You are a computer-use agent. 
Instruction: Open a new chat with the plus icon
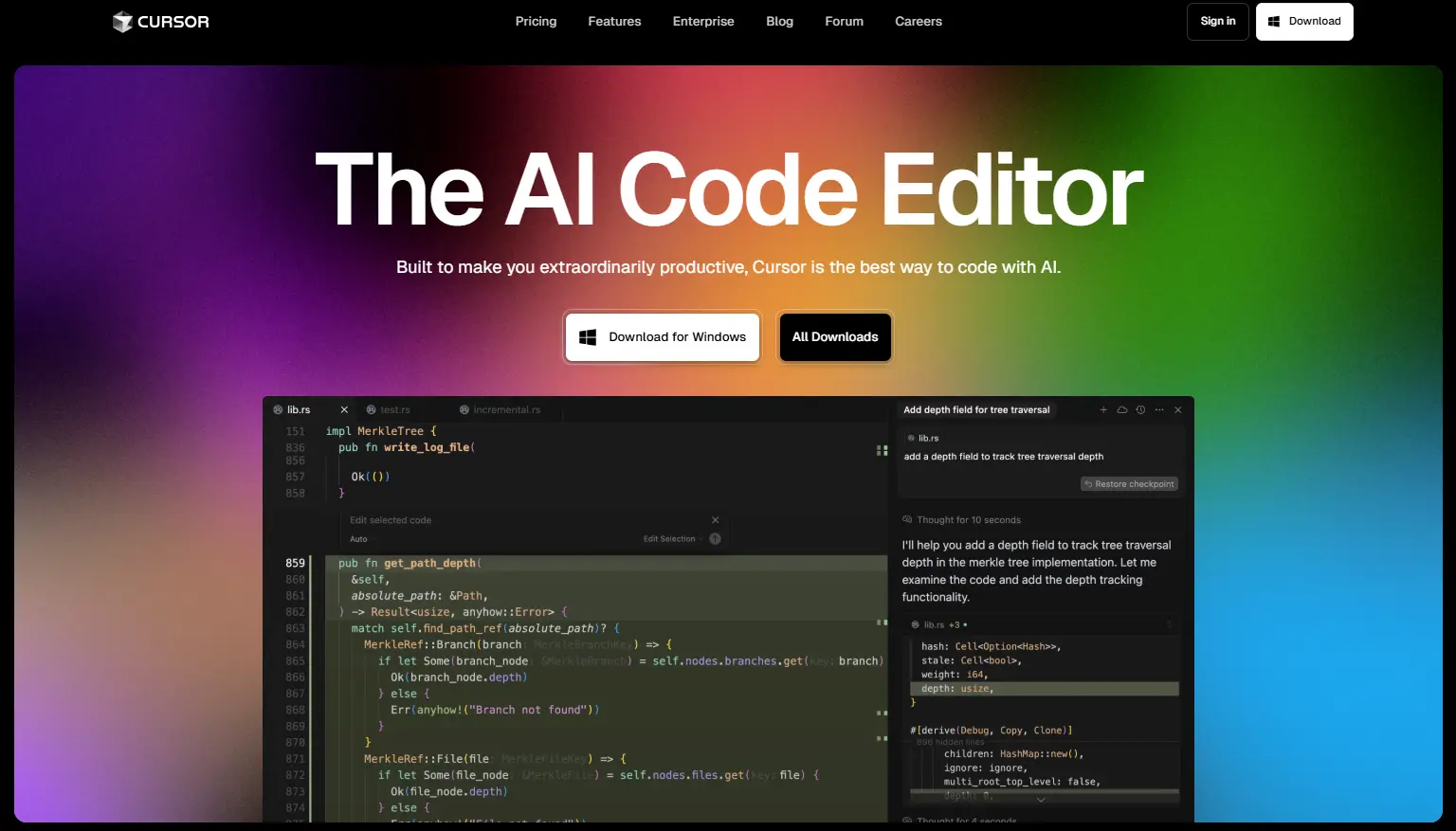[1103, 409]
